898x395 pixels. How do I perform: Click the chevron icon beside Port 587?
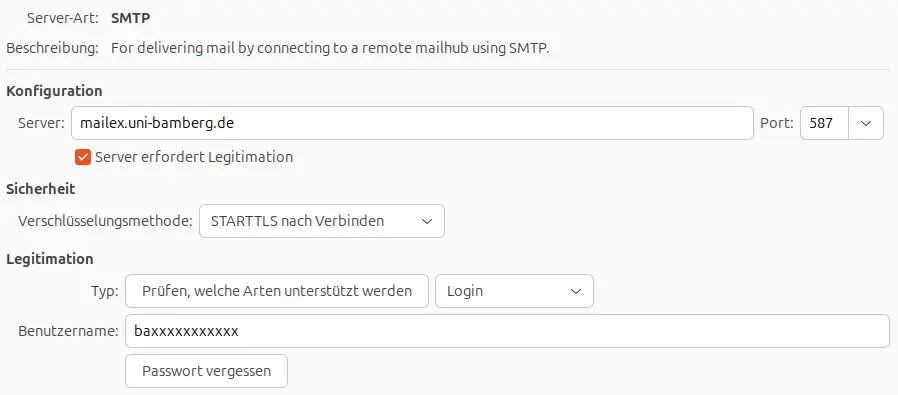pyautogui.click(x=866, y=123)
